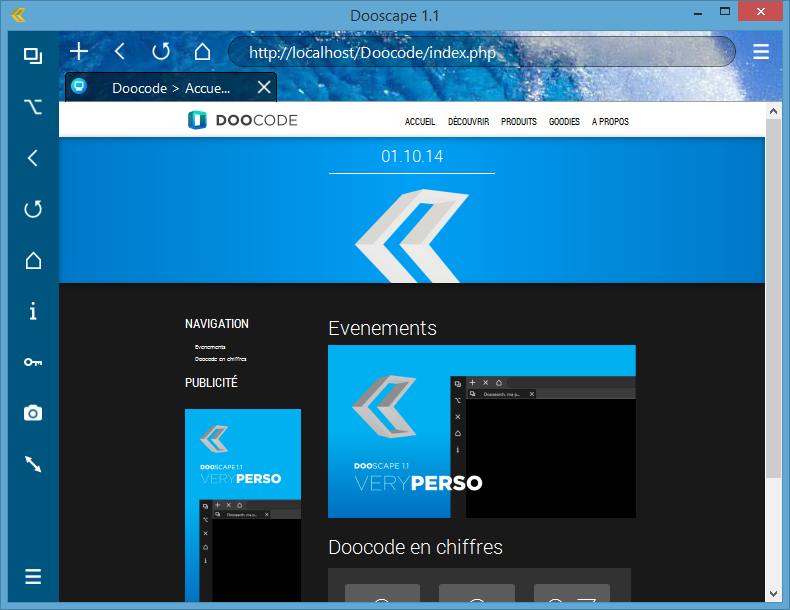Click the GOODIES navigation link
790x610 pixels.
[x=564, y=122]
